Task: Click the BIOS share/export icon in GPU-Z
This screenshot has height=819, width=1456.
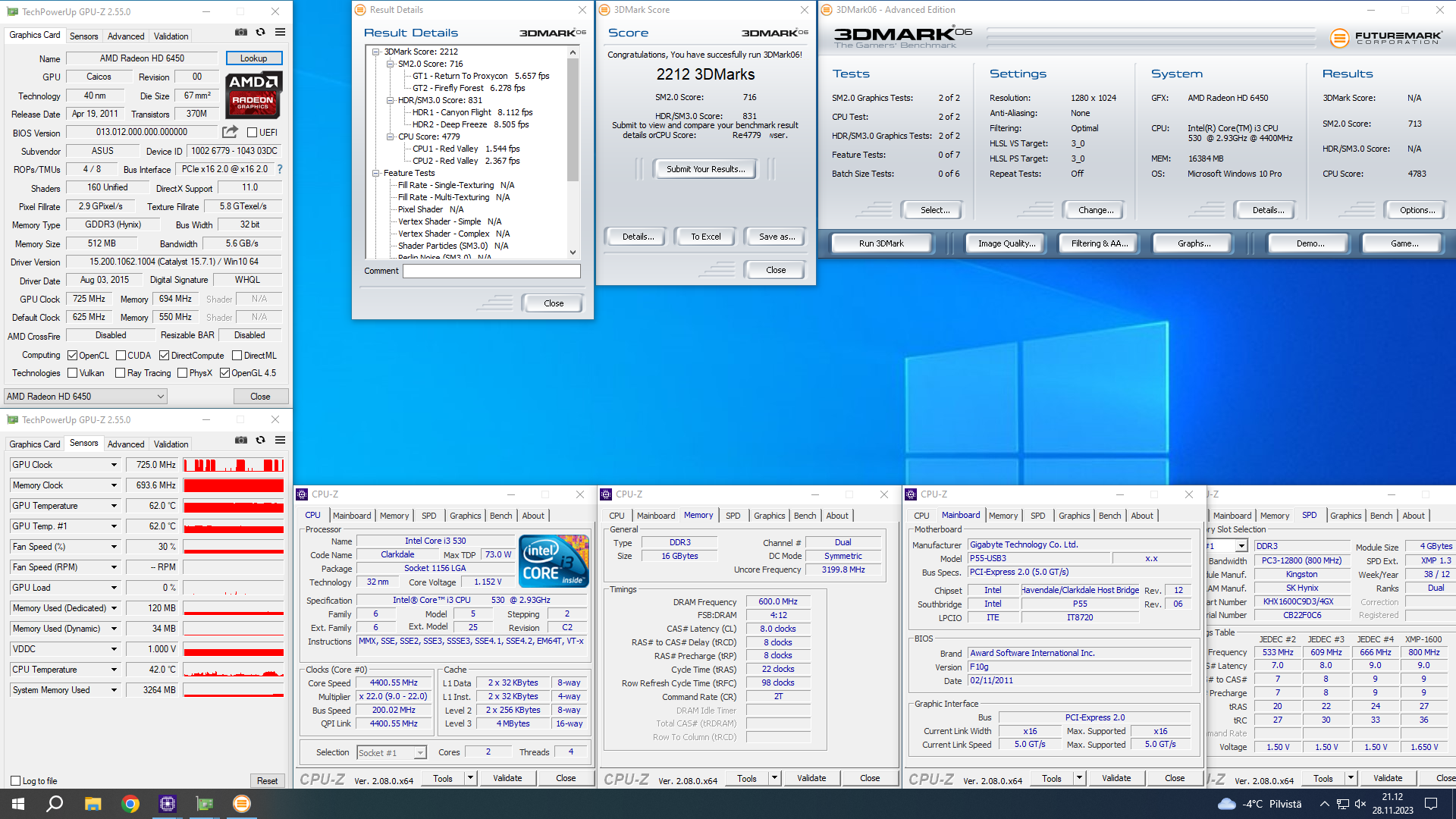Action: (x=231, y=132)
